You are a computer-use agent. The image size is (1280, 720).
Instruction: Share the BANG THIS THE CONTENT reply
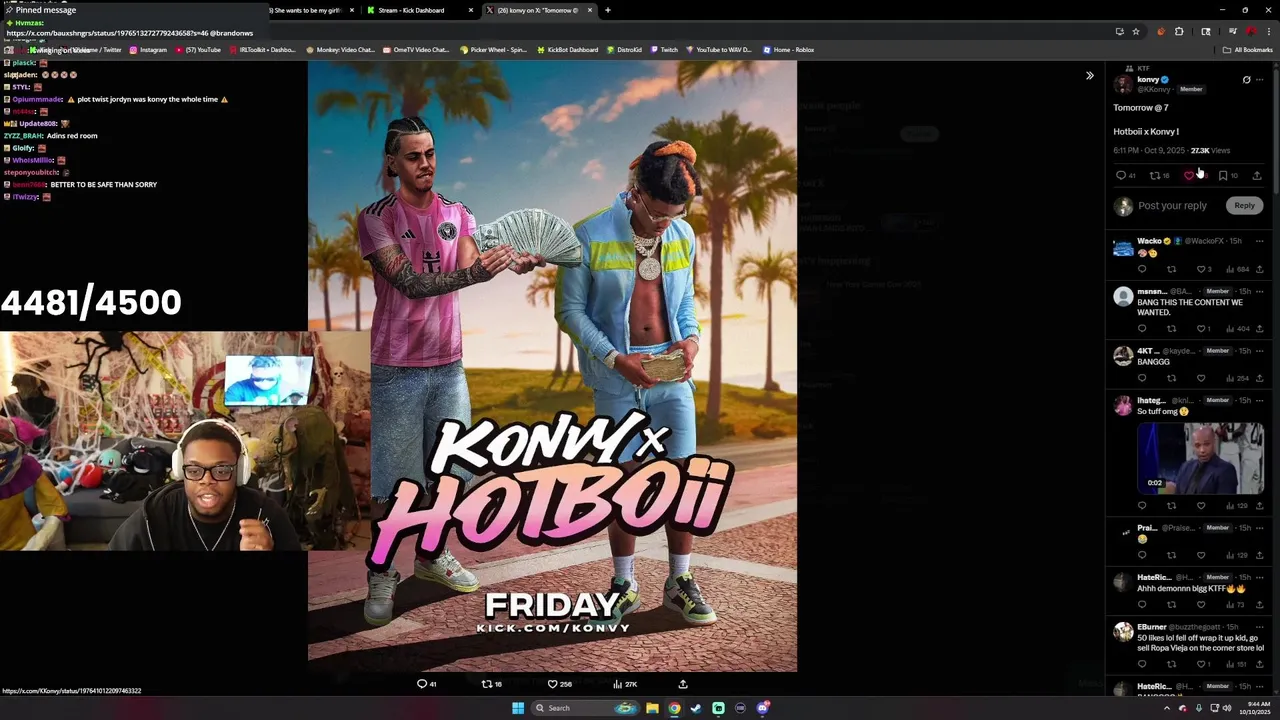click(1259, 328)
